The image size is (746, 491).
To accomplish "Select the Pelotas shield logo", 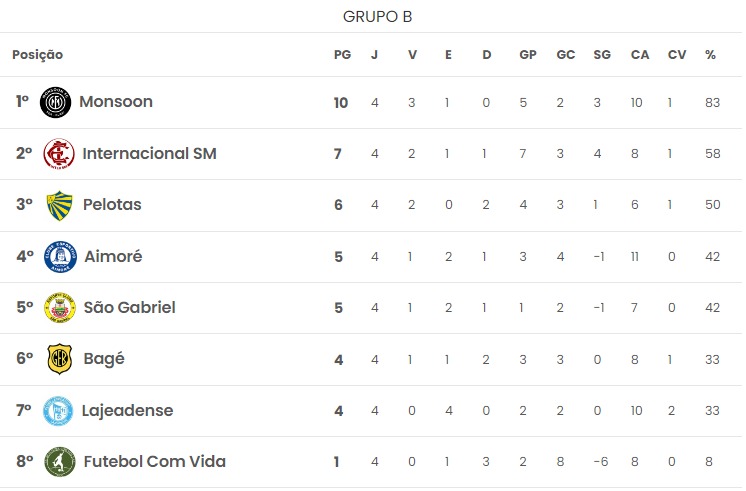I will (59, 205).
